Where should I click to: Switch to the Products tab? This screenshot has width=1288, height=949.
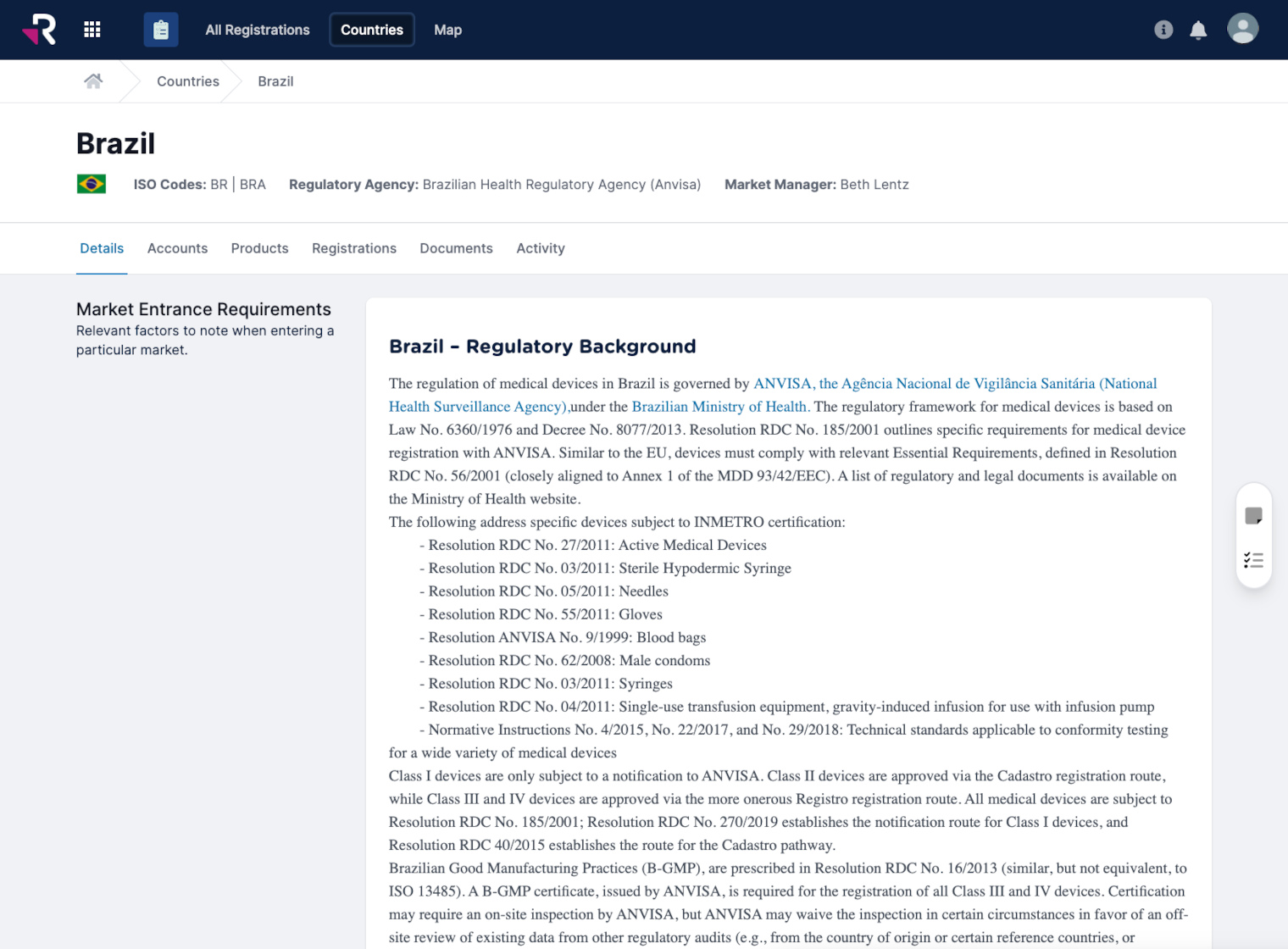(259, 248)
